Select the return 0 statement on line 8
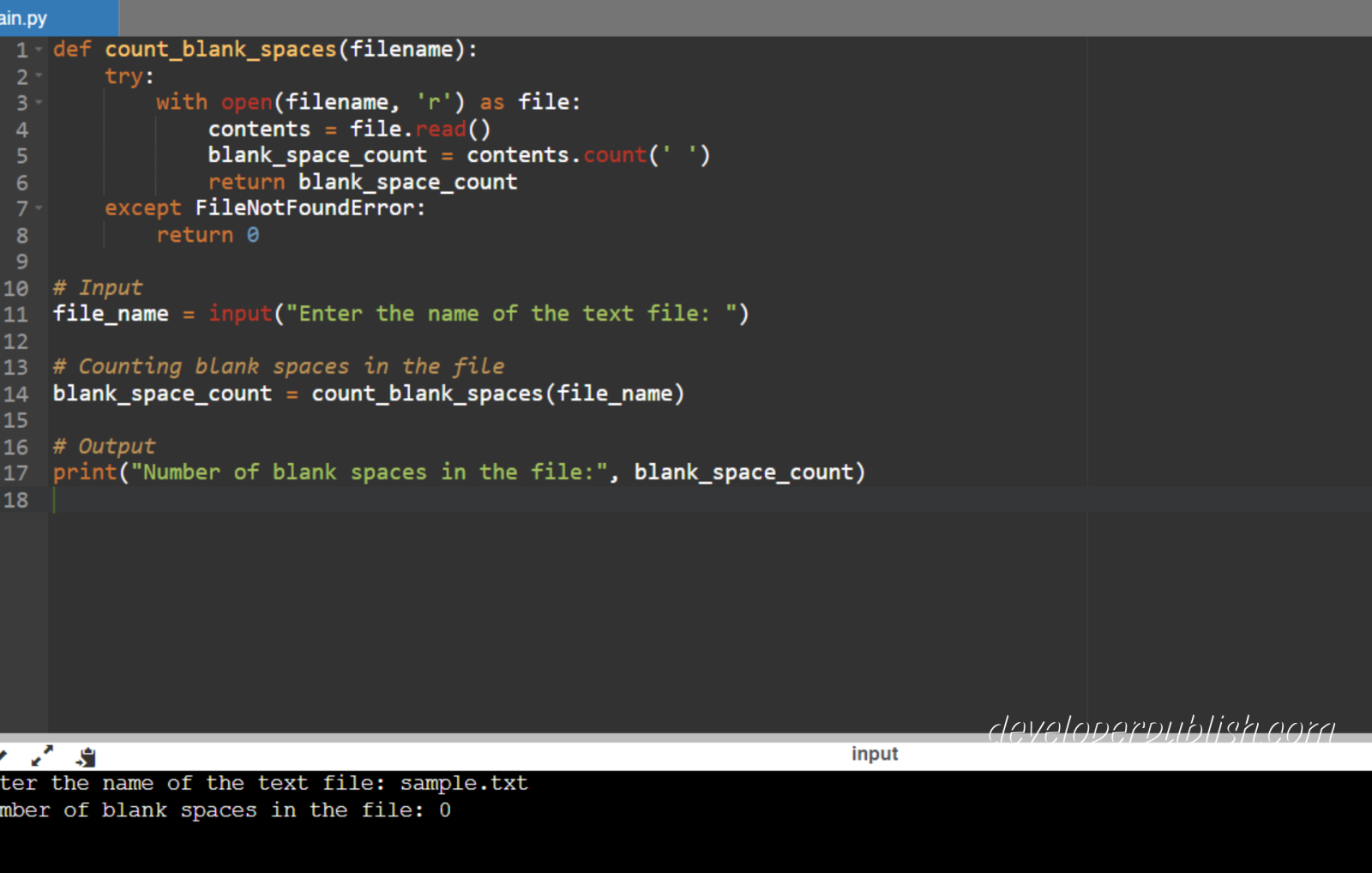This screenshot has width=1372, height=873. pyautogui.click(x=206, y=234)
